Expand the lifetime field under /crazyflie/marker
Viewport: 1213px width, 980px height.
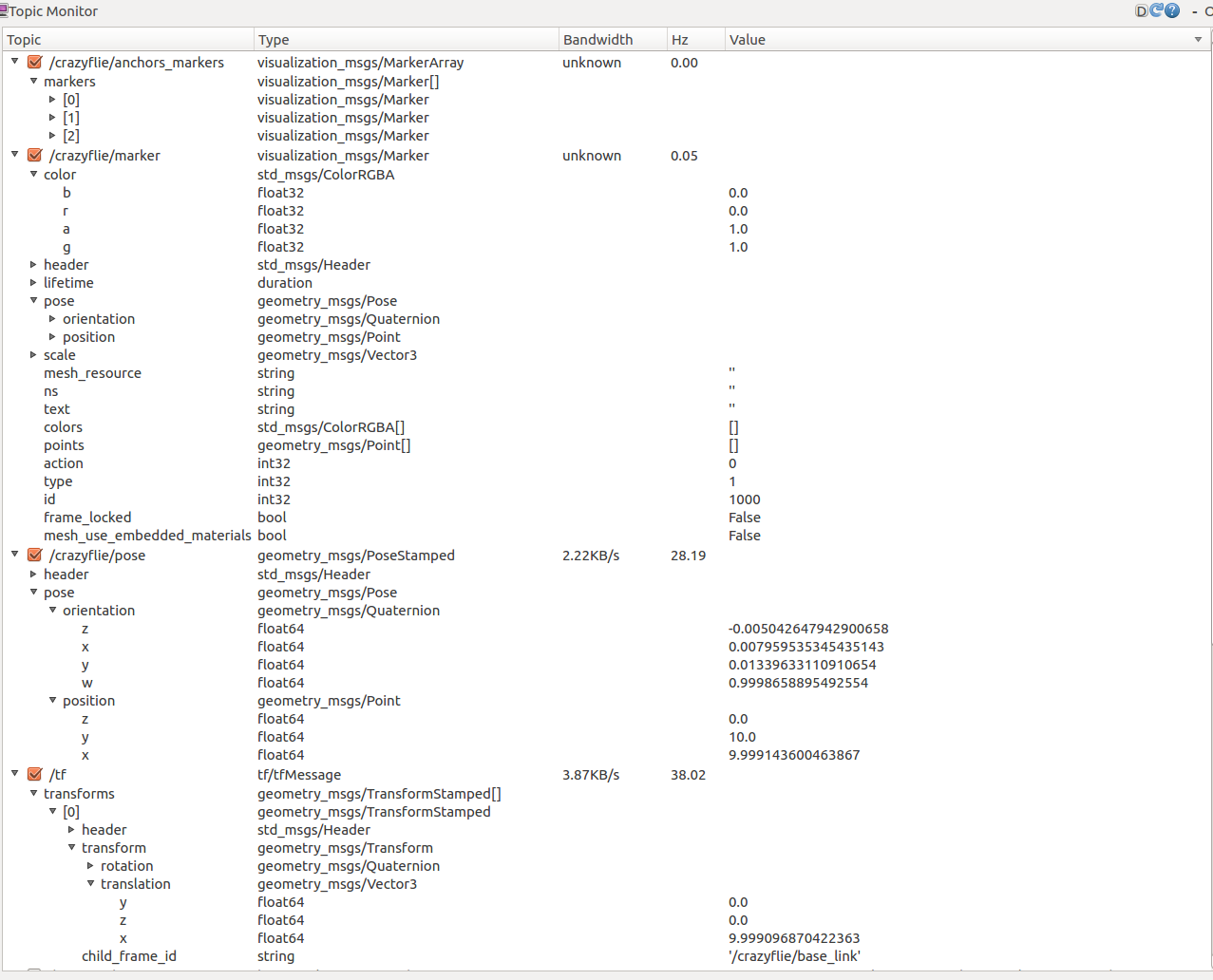pyautogui.click(x=33, y=282)
